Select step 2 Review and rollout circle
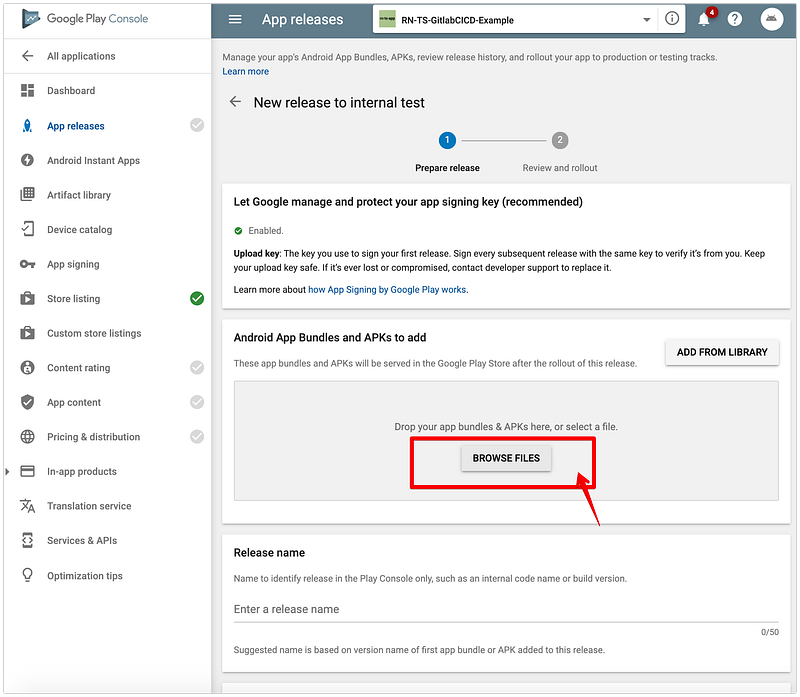This screenshot has height=697, width=800. pyautogui.click(x=560, y=140)
